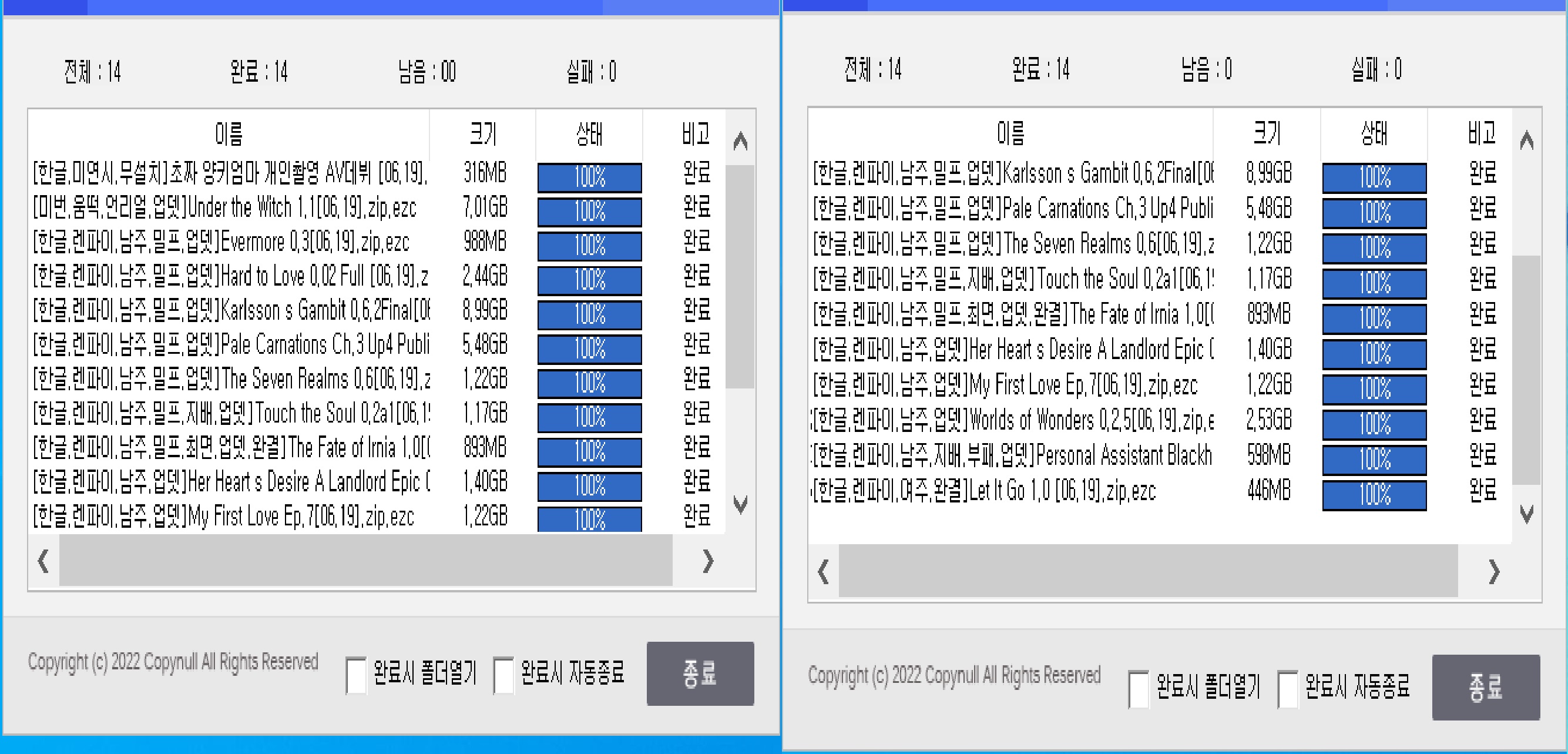The height and width of the screenshot is (754, 1568).
Task: Toggle 완료시 자동종료 checkbox in right window
Action: pyautogui.click(x=1287, y=689)
